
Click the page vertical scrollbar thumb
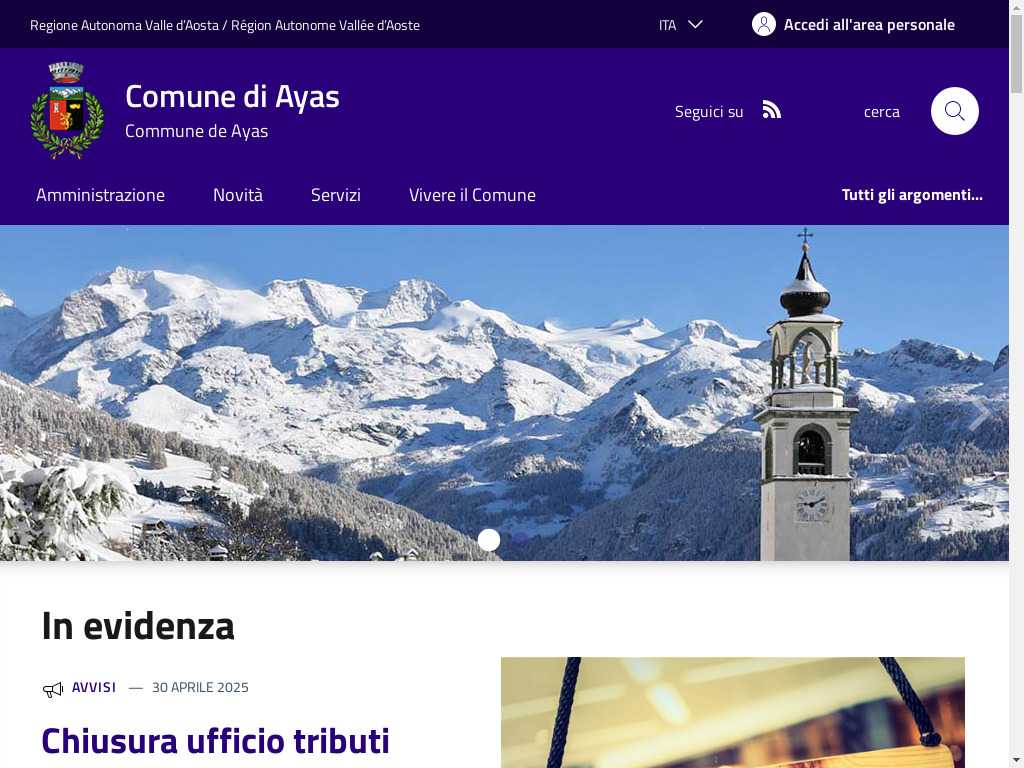coord(1016,54)
